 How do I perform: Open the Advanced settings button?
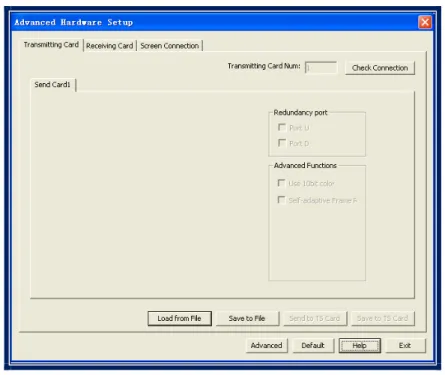tap(267, 345)
